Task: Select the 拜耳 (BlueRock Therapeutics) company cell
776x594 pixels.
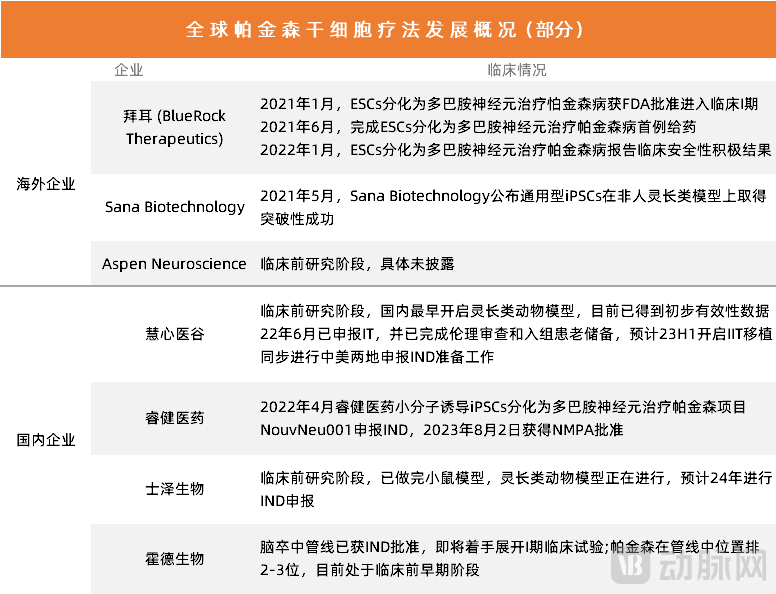Action: pyautogui.click(x=175, y=127)
